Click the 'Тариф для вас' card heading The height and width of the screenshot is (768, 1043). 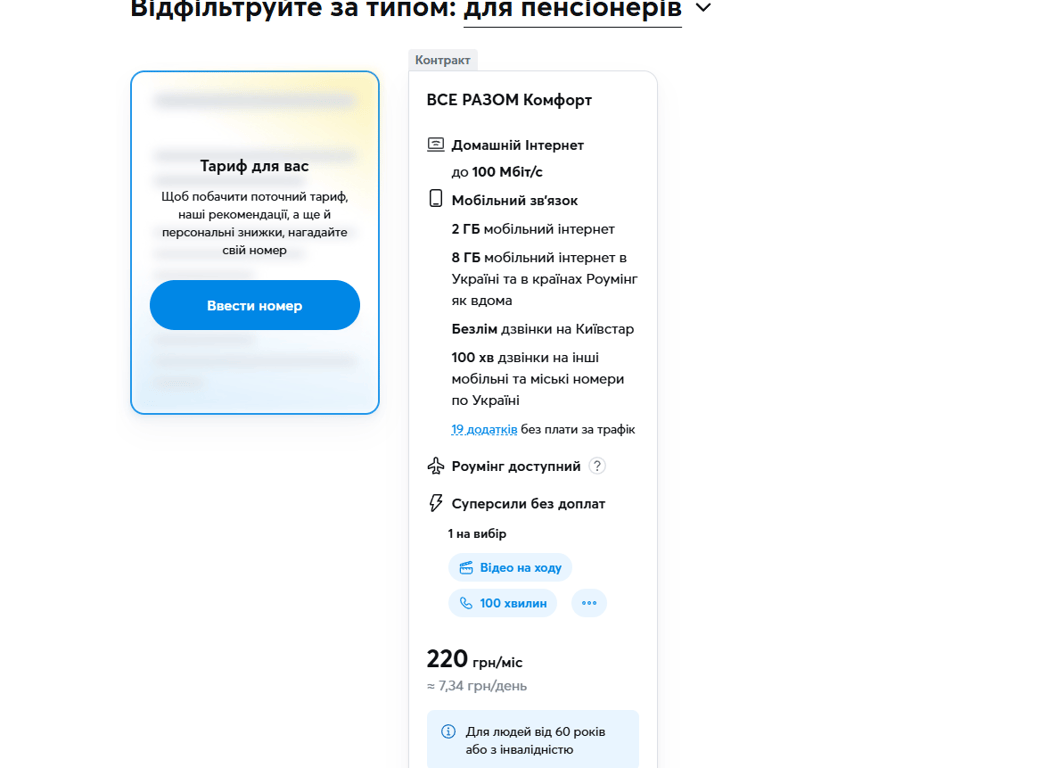point(254,166)
